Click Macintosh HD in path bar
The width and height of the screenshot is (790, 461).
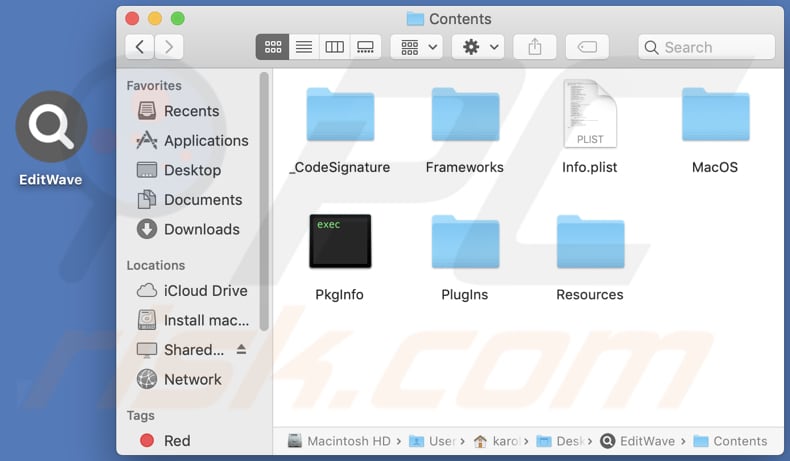(x=339, y=441)
